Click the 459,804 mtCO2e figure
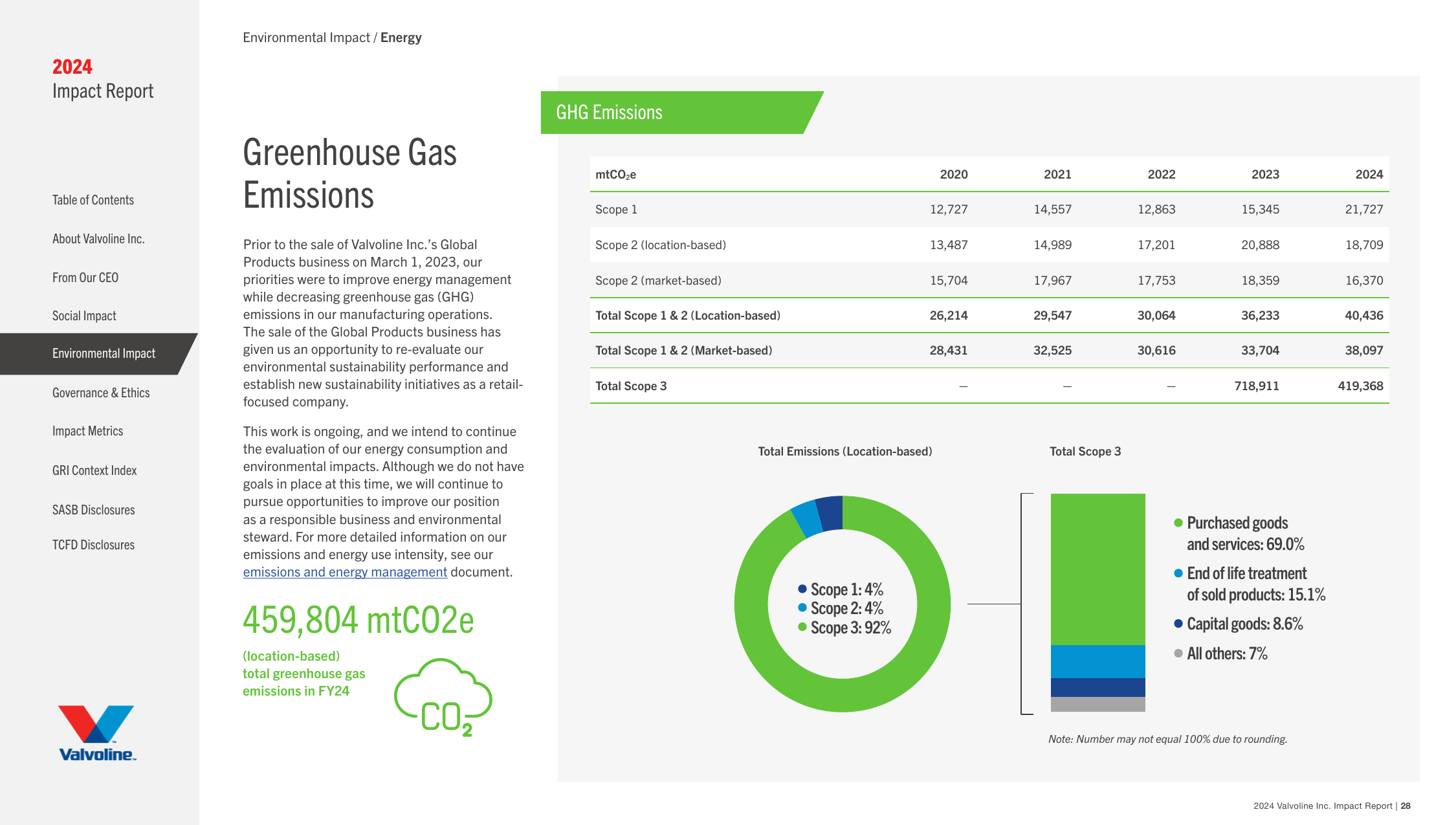The height and width of the screenshot is (825, 1456). point(358,620)
